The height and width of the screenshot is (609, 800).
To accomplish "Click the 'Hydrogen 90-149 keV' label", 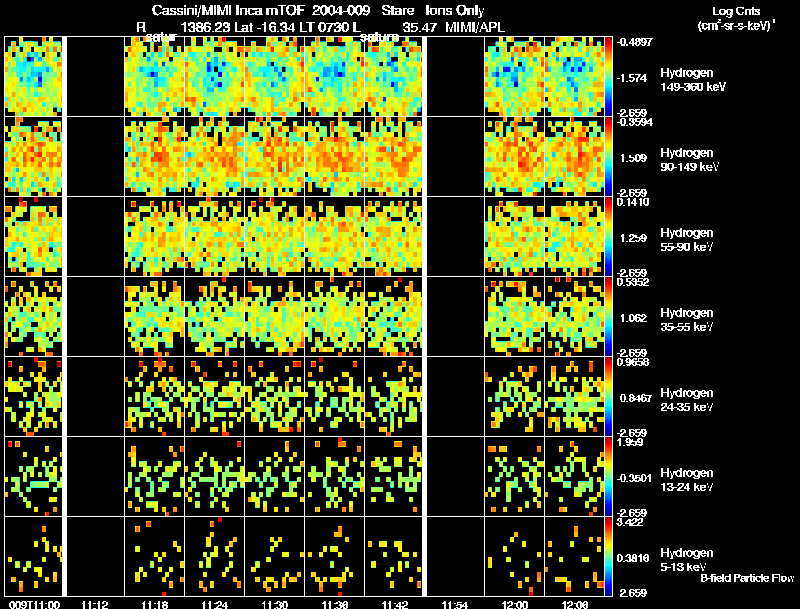I will point(689,160).
